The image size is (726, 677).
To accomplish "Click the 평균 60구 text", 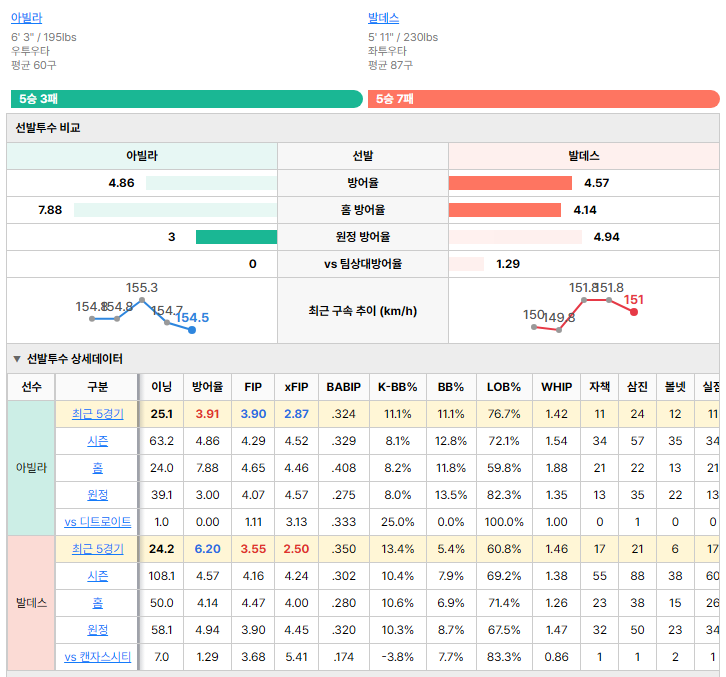I will pyautogui.click(x=34, y=65).
